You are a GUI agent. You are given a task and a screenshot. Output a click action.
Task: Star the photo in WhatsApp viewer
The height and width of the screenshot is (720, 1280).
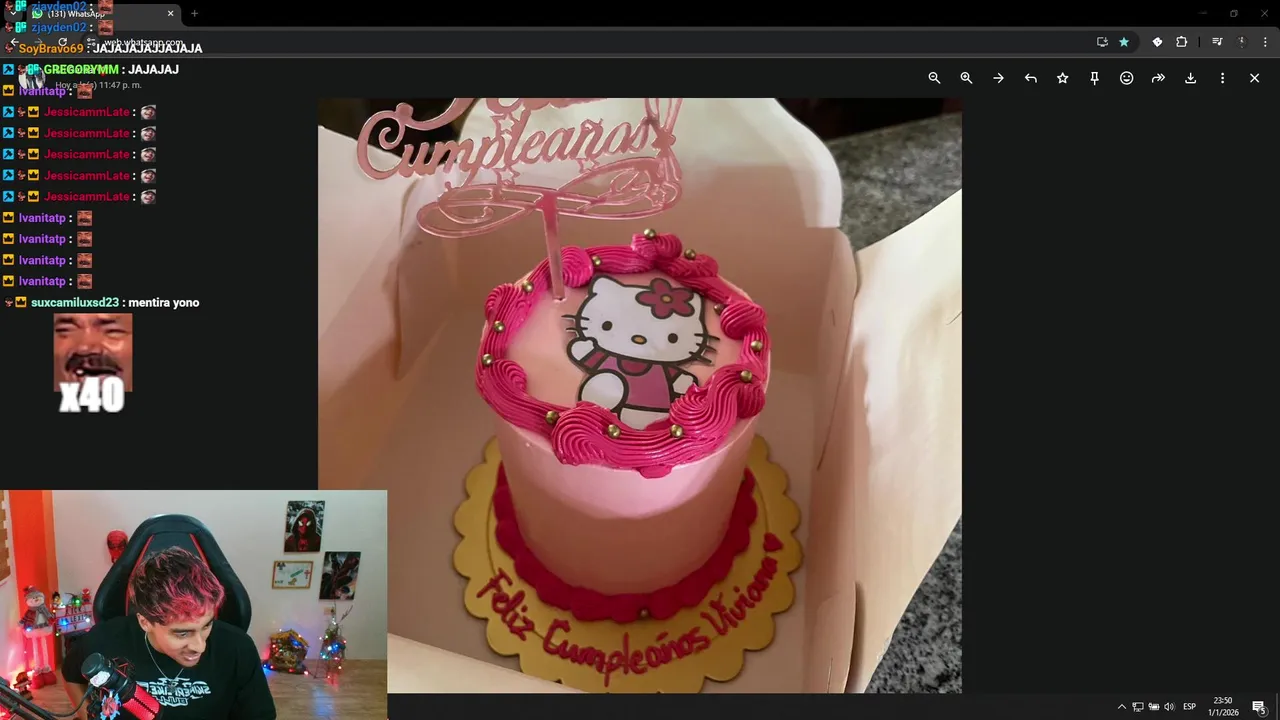point(1062,78)
